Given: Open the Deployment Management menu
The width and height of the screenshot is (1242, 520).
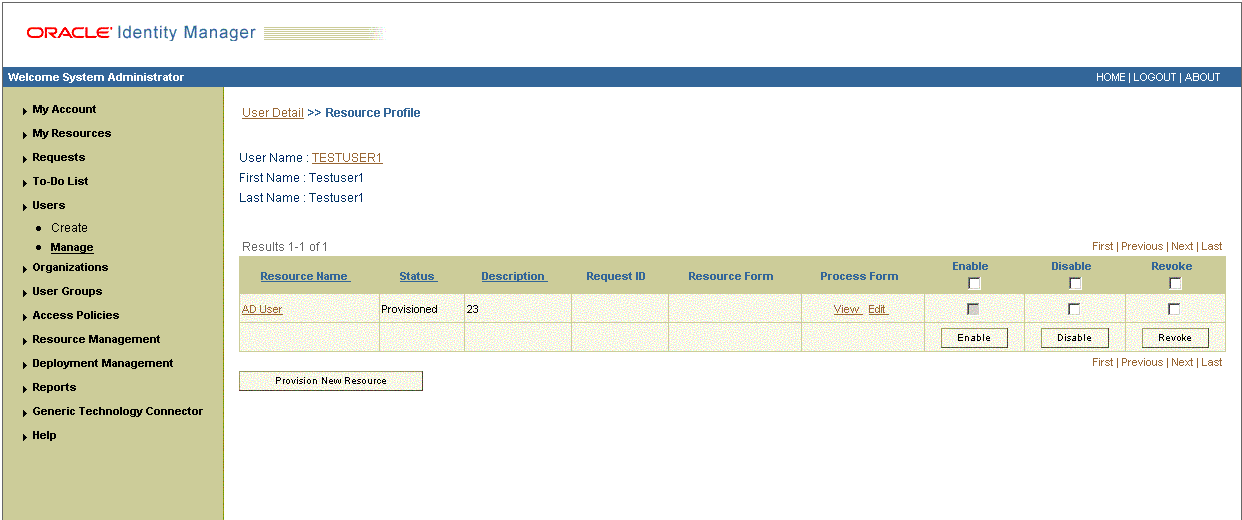Looking at the screenshot, I should click(103, 363).
